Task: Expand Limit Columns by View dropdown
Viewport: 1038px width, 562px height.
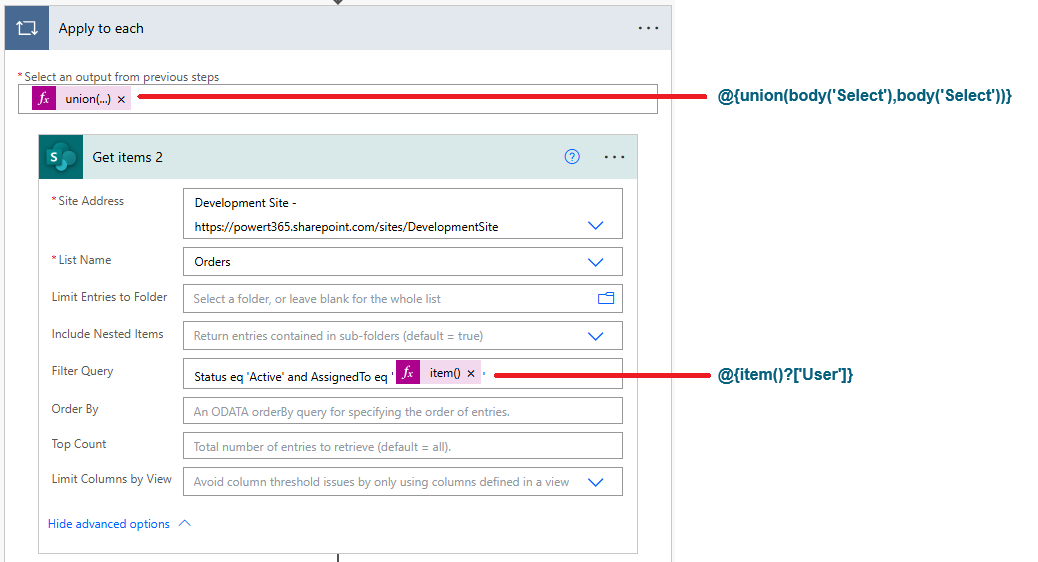Action: click(596, 482)
